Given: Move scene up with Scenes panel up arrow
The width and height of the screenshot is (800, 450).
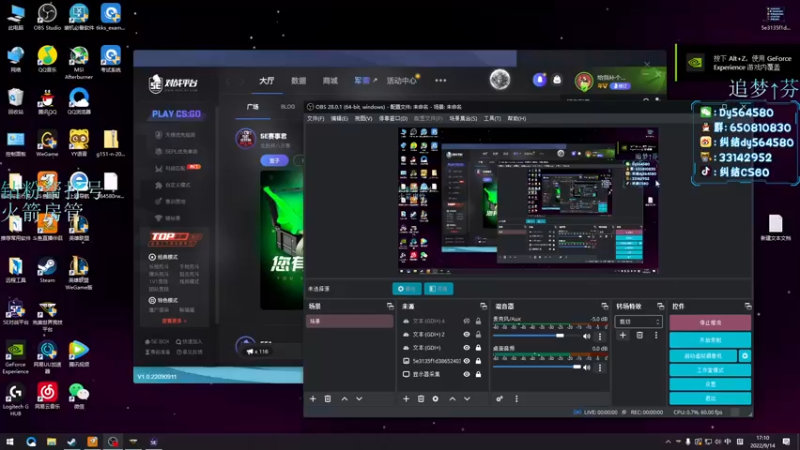Looking at the screenshot, I should (x=344, y=399).
